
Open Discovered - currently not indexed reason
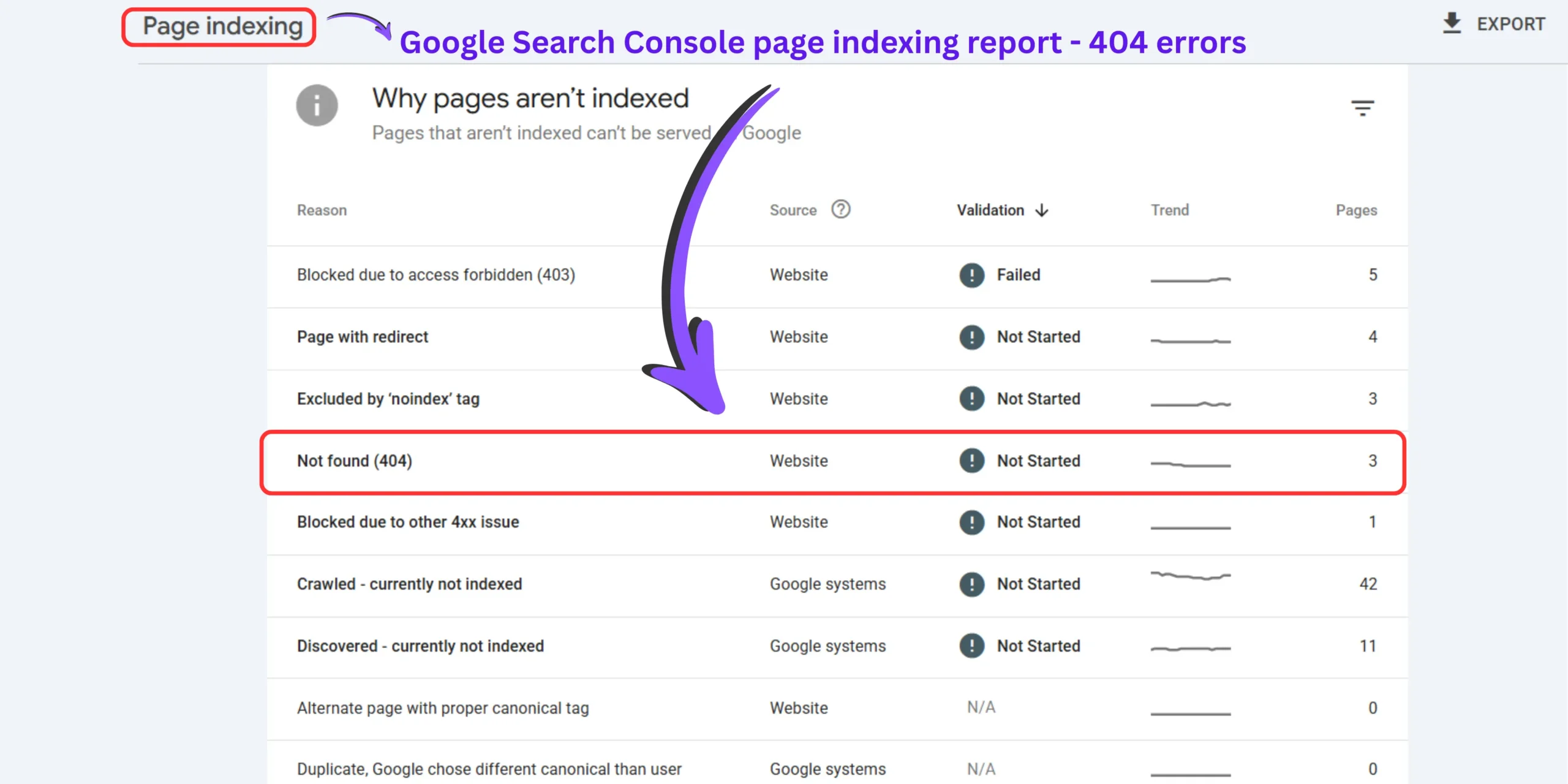pyautogui.click(x=420, y=646)
